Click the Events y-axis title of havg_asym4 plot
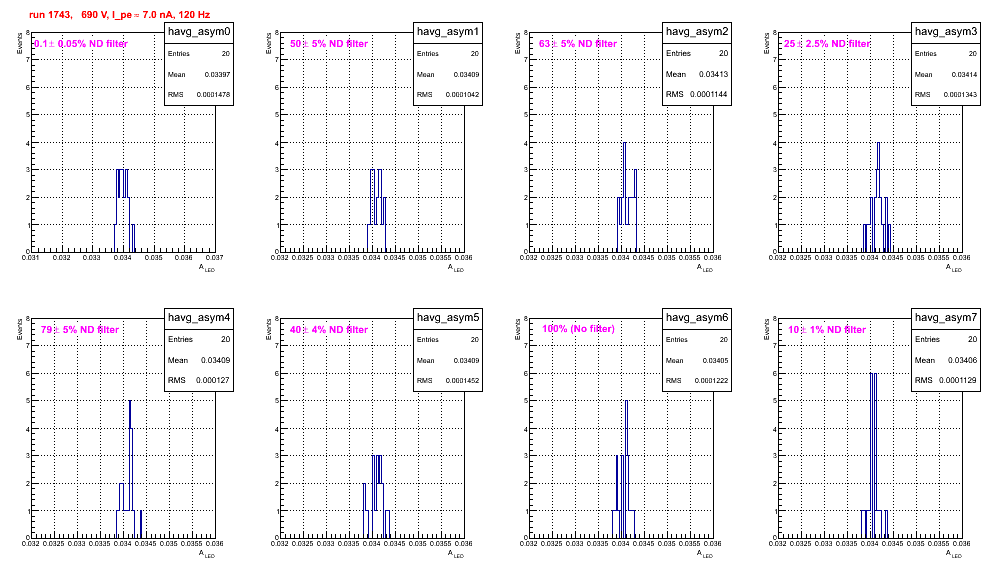 (20, 329)
